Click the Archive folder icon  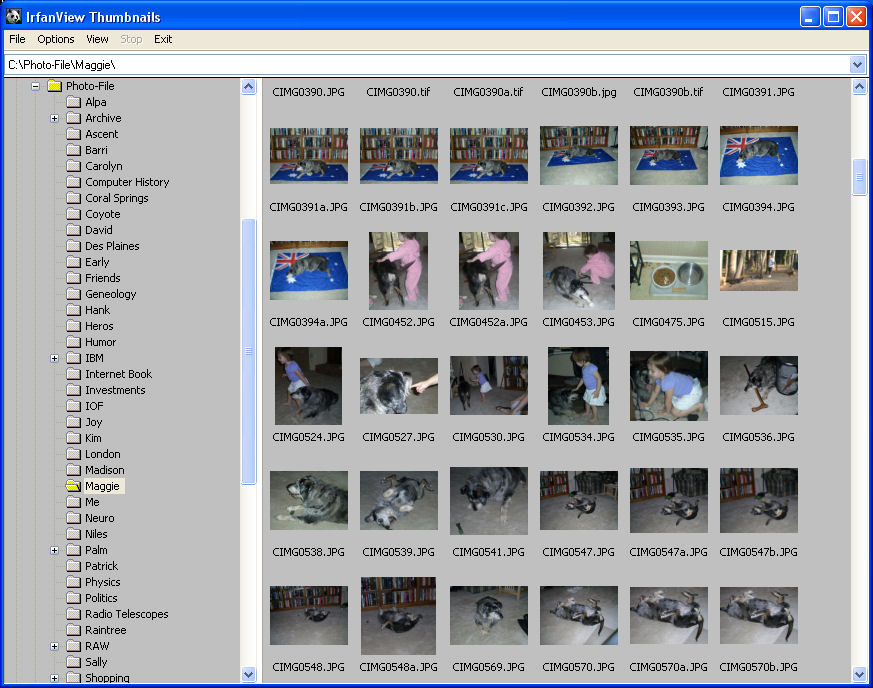73,118
